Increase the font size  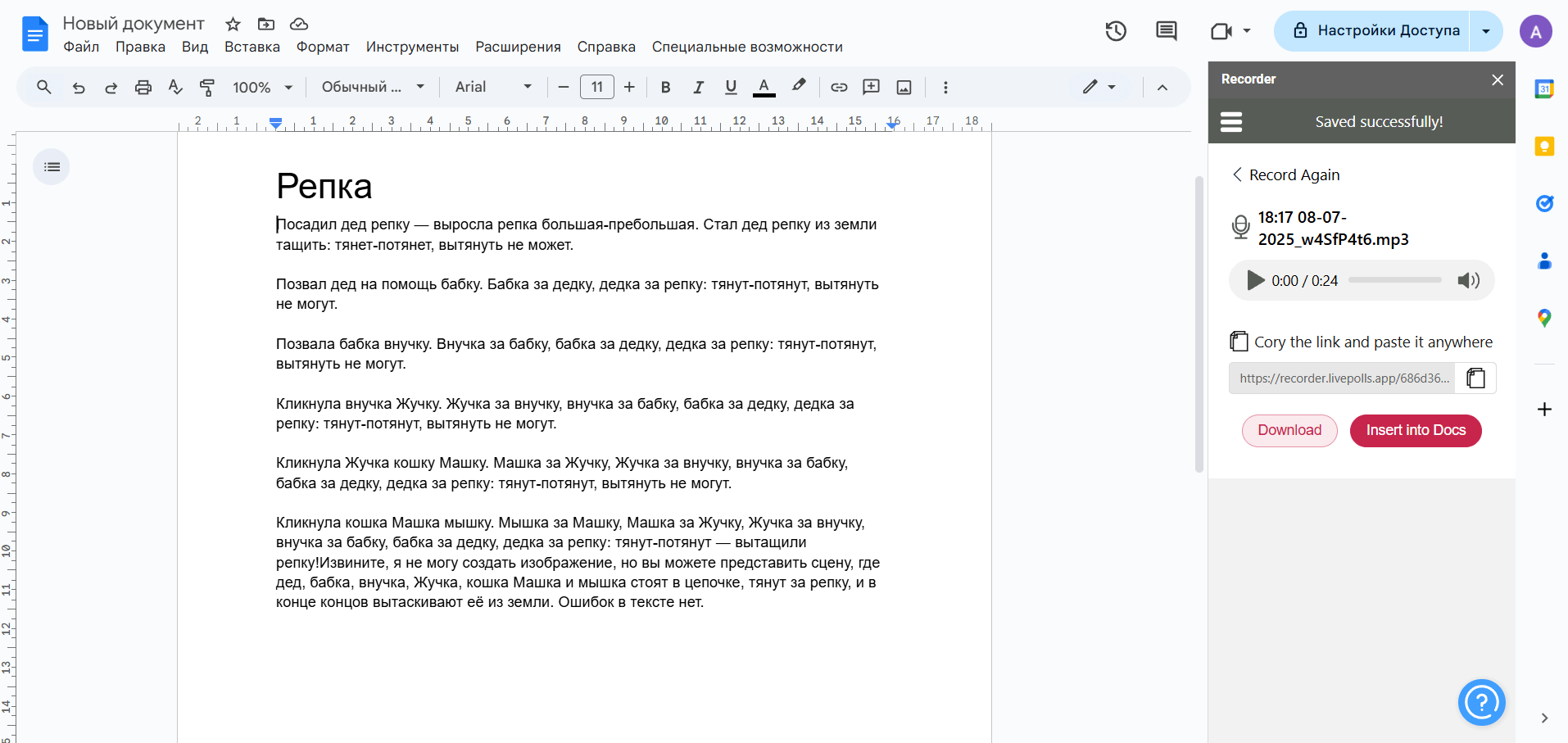629,87
